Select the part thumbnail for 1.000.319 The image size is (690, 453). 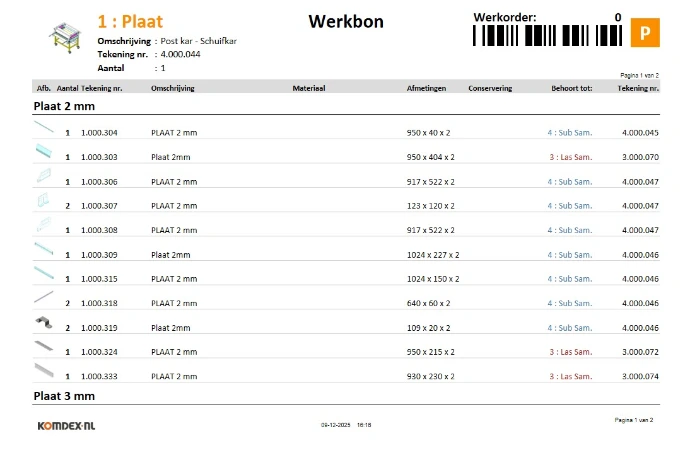43,323
